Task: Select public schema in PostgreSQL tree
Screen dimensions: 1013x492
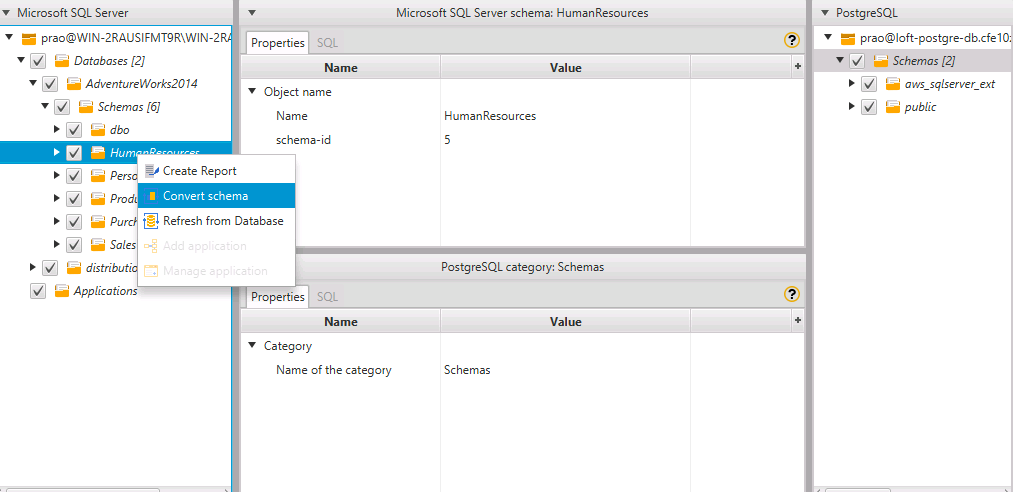Action: click(920, 107)
